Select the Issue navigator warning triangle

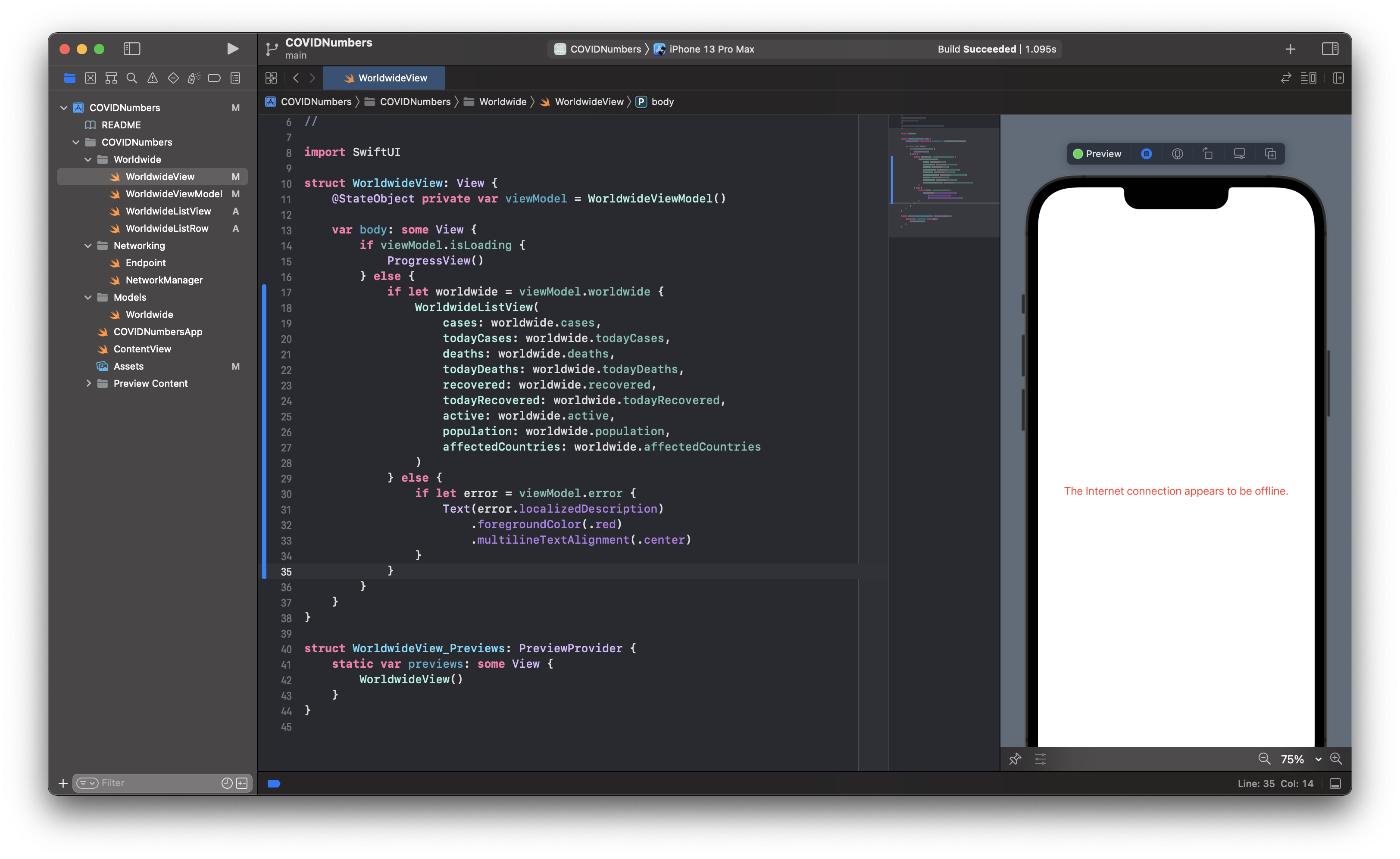[x=152, y=78]
